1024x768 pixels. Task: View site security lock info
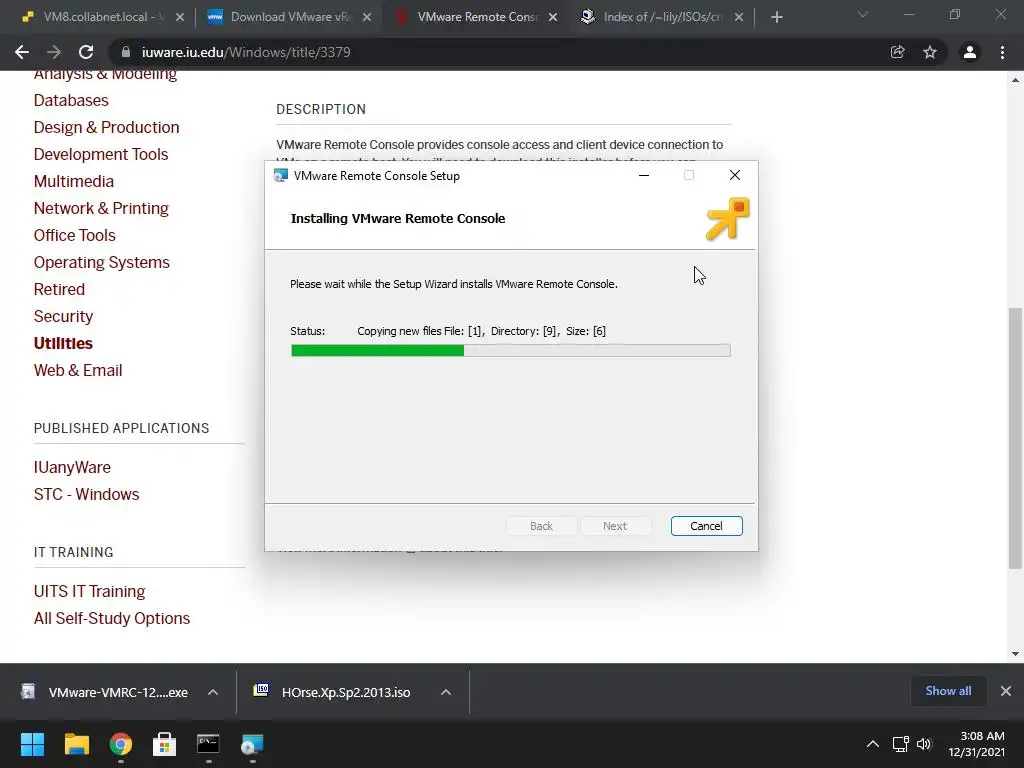coord(126,52)
